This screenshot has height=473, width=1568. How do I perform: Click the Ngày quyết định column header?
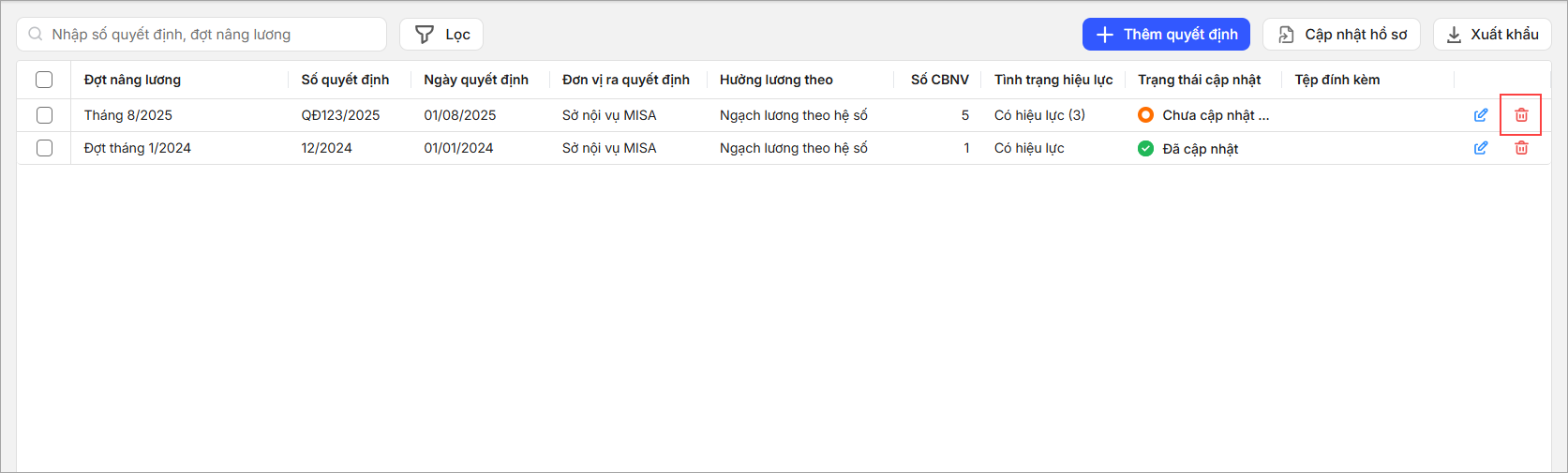tap(476, 80)
